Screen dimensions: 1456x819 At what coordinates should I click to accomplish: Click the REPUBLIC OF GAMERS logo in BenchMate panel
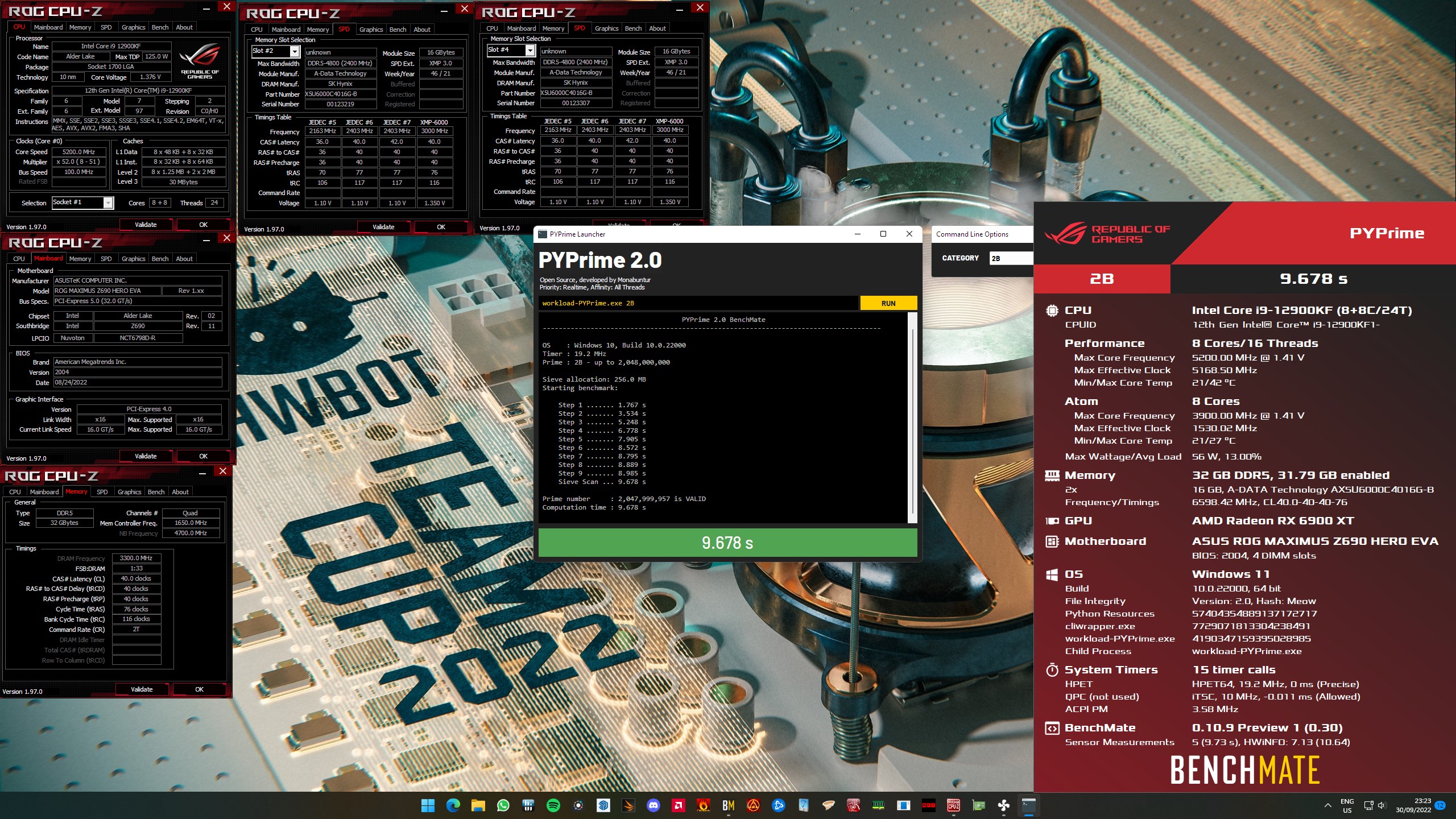[x=1108, y=234]
